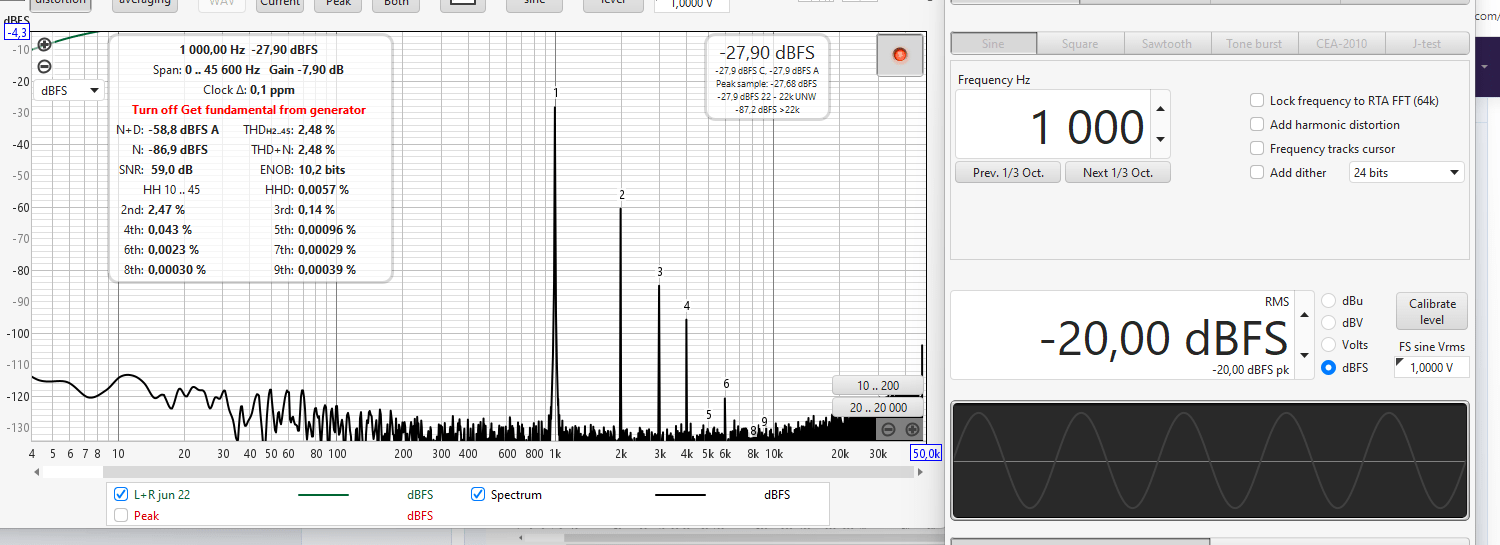This screenshot has height=545, width=1500.
Task: Click the ENOB: 10,2 bits reading
Action: tap(302, 170)
